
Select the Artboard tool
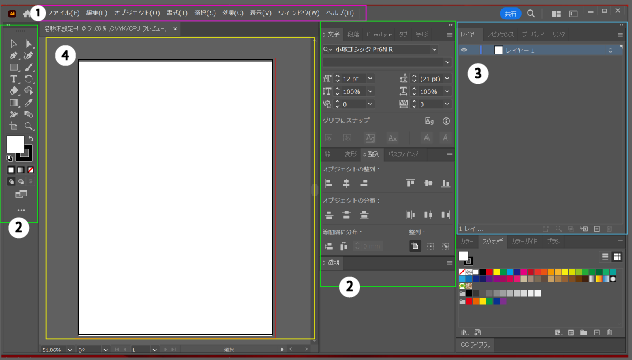(x=13, y=126)
